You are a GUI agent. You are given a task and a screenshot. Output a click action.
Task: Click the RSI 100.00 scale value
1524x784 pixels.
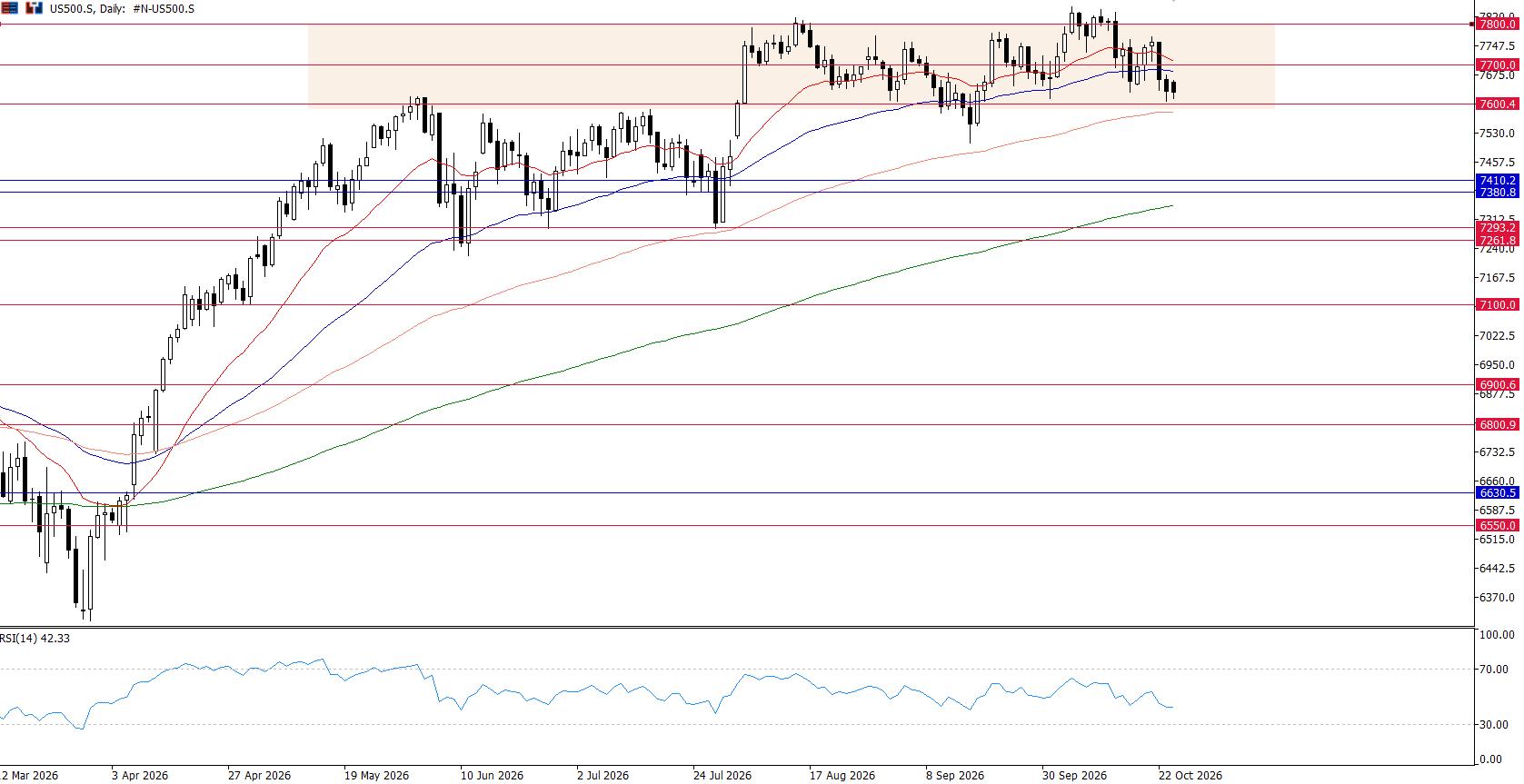[1496, 635]
